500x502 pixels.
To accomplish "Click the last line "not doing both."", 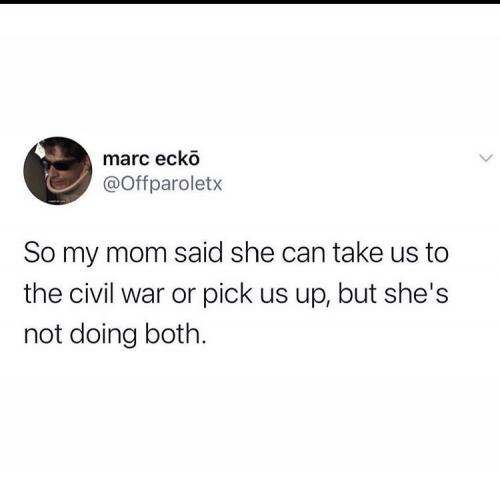I will 113,334.
